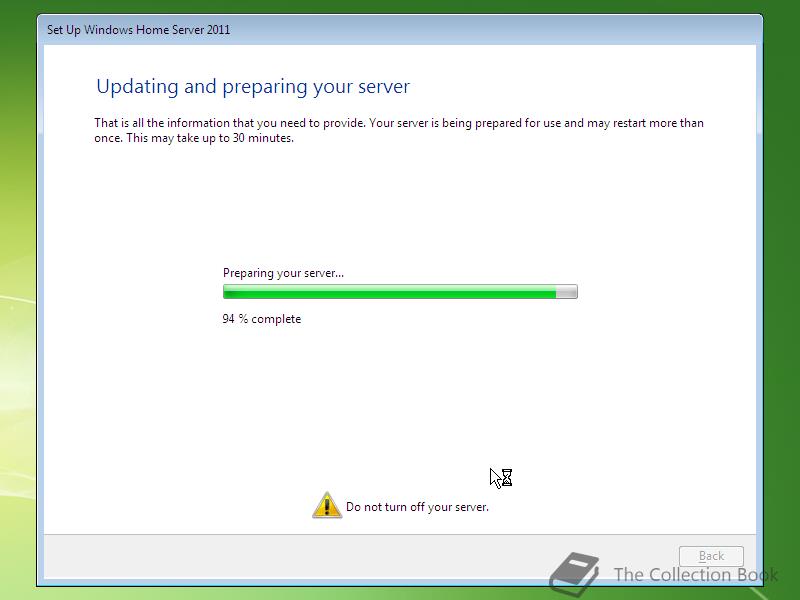Click the yellow warning triangle icon
This screenshot has height=600, width=800.
pos(327,505)
